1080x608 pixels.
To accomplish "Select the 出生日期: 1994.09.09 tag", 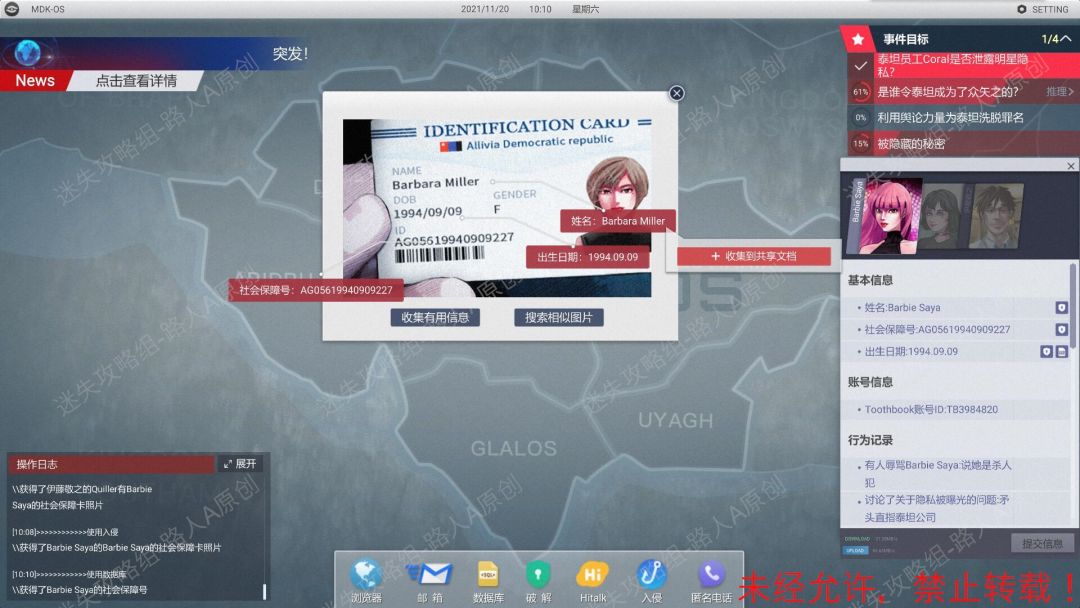I will [588, 257].
